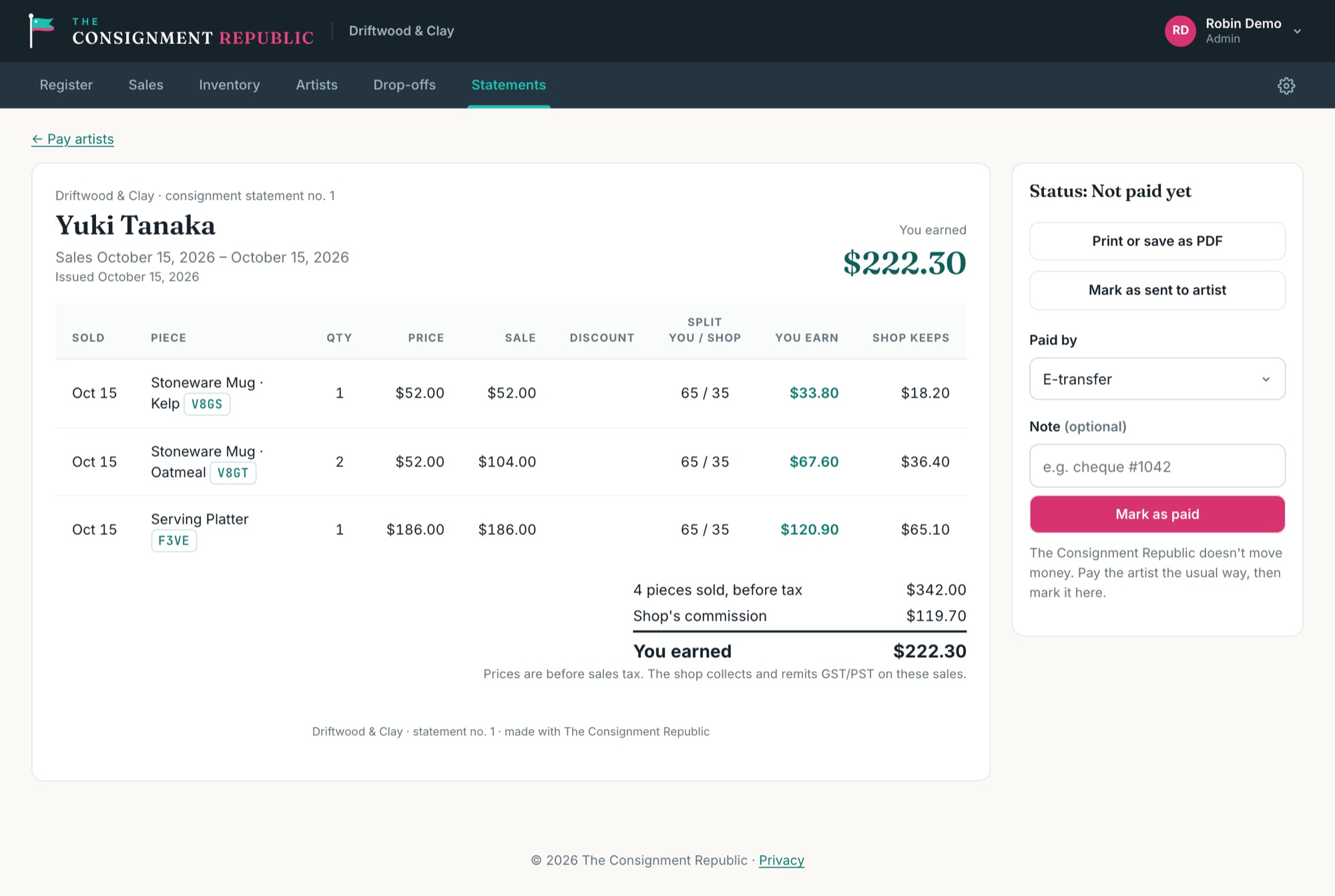Click the $120.90 you-earn amount
Image resolution: width=1335 pixels, height=896 pixels.
click(809, 529)
